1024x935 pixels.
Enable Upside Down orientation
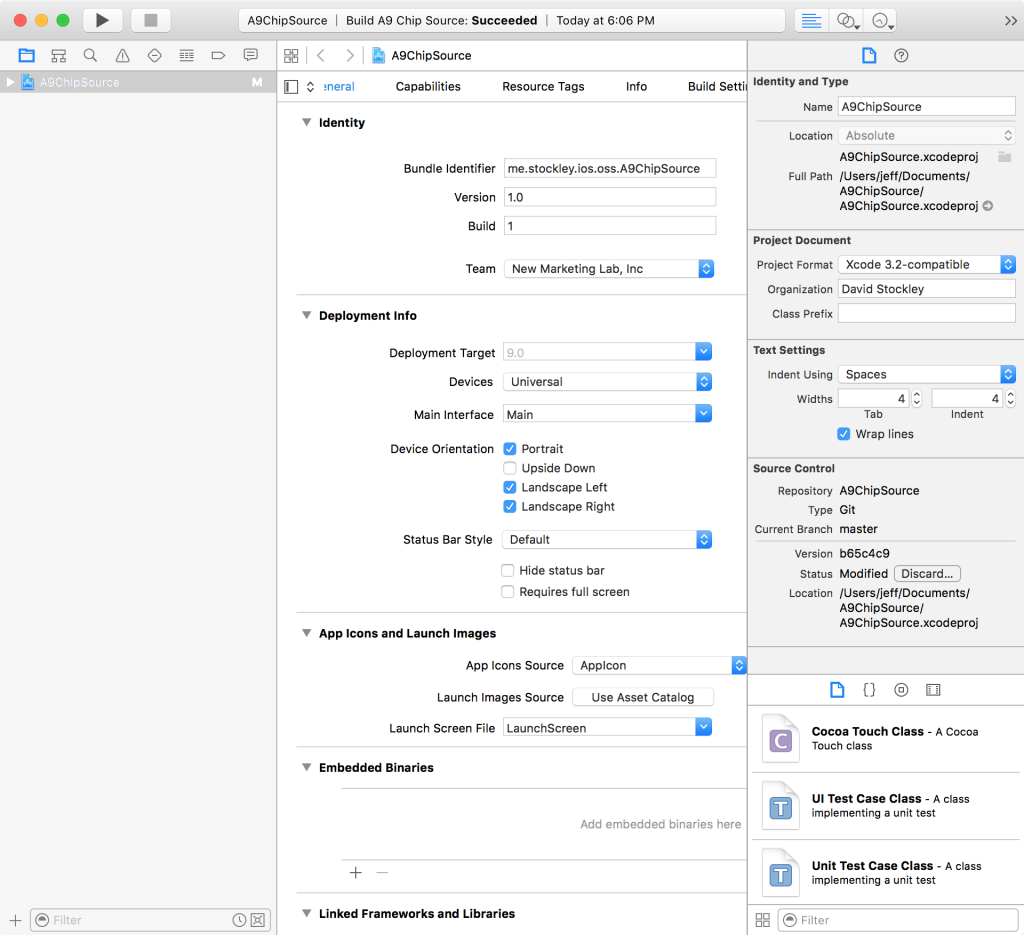click(510, 468)
